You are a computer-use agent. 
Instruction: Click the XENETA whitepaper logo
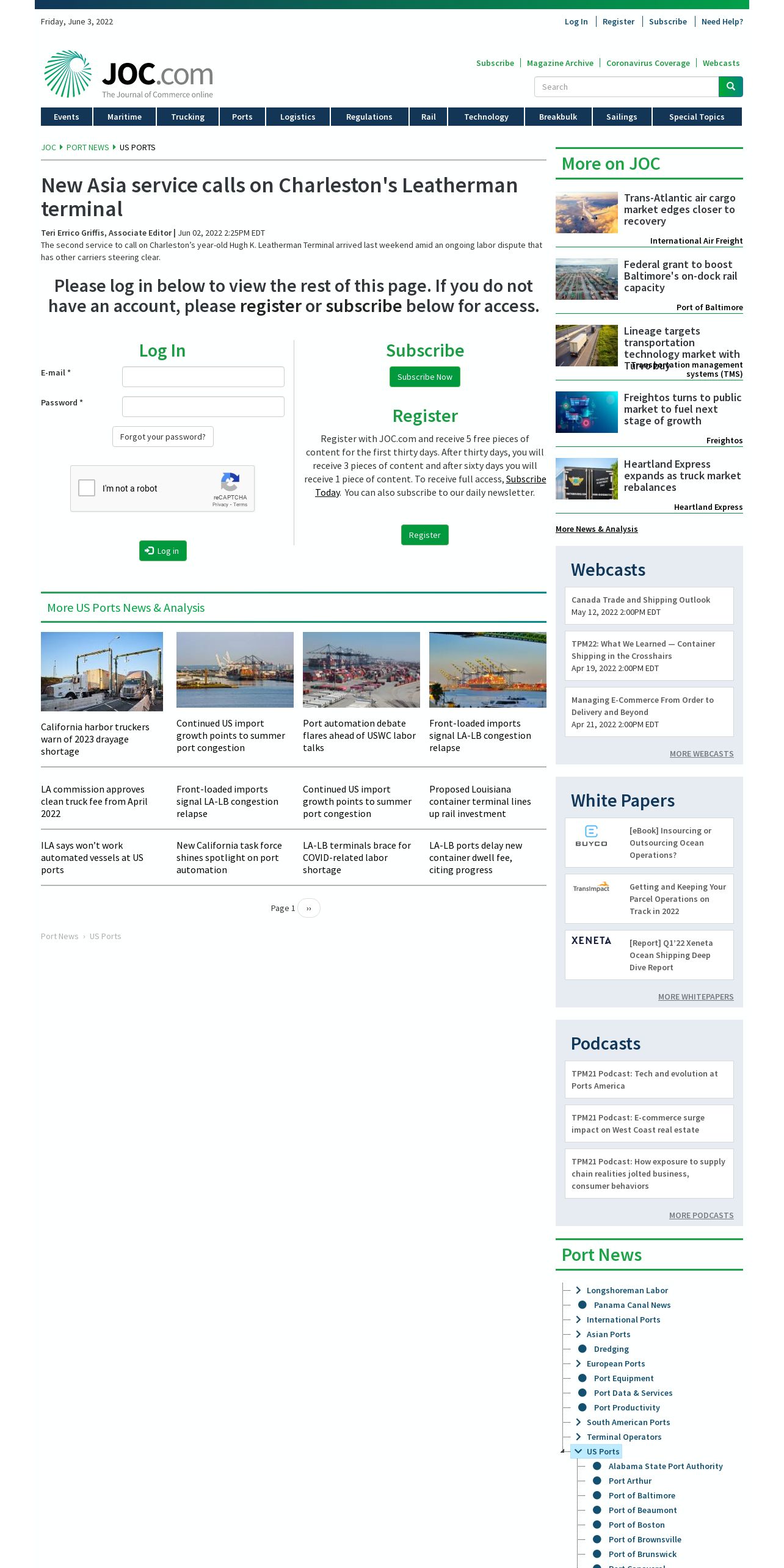coord(591,940)
